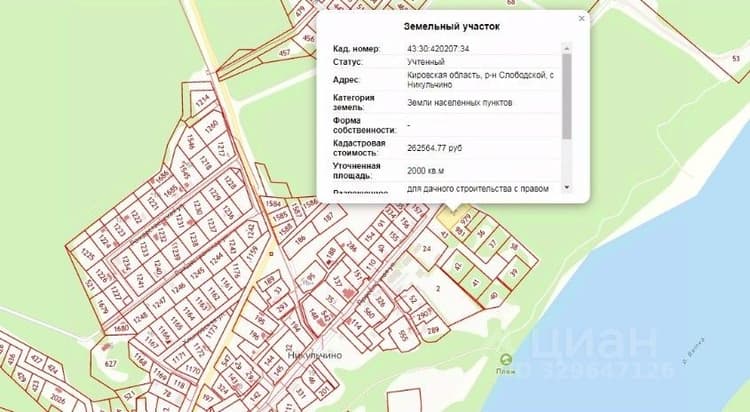Image resolution: width=750 pixels, height=412 pixels.
Task: Click the address Кировская область value
Action: (x=481, y=79)
